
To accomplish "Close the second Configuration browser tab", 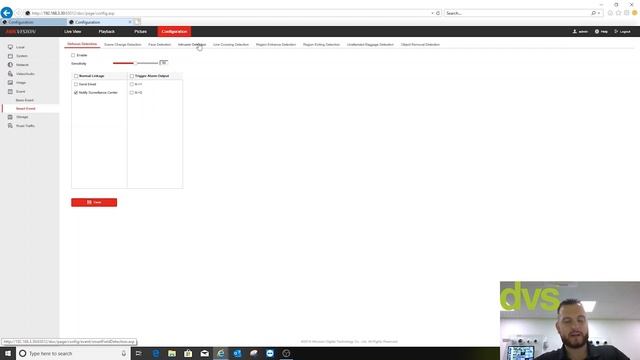I will tap(130, 22).
